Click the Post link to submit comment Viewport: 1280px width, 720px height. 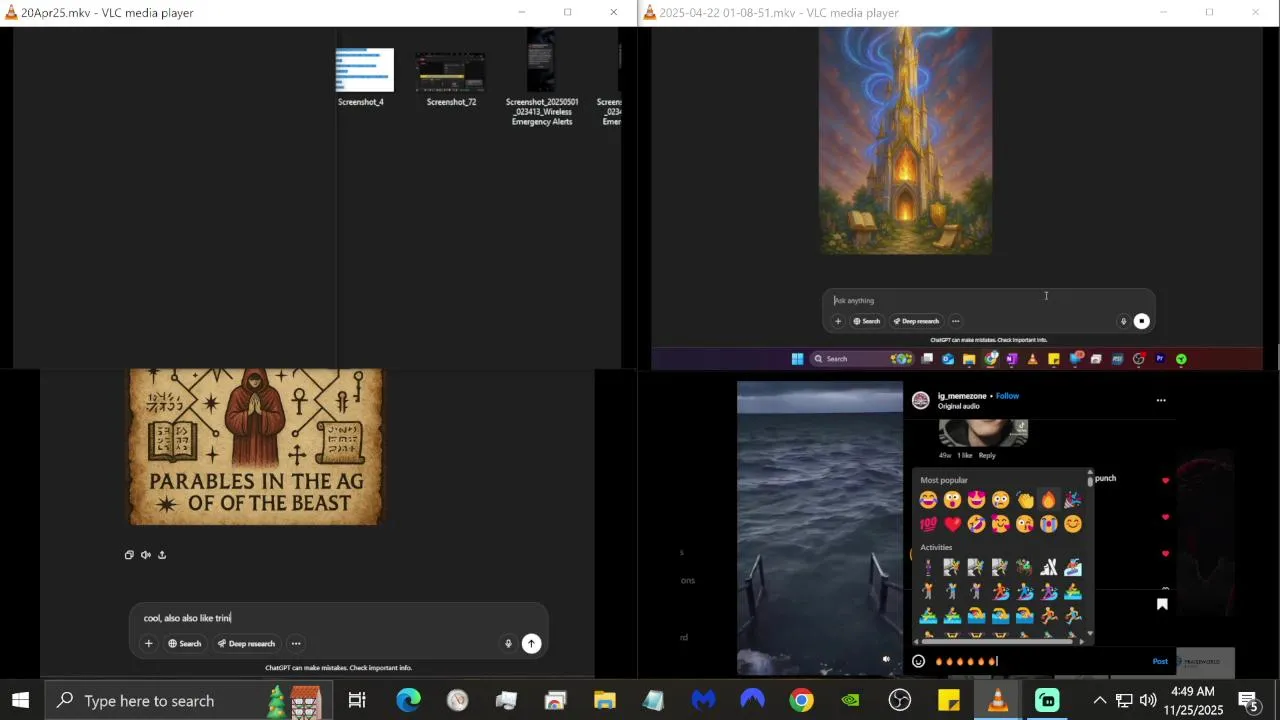(x=1160, y=661)
